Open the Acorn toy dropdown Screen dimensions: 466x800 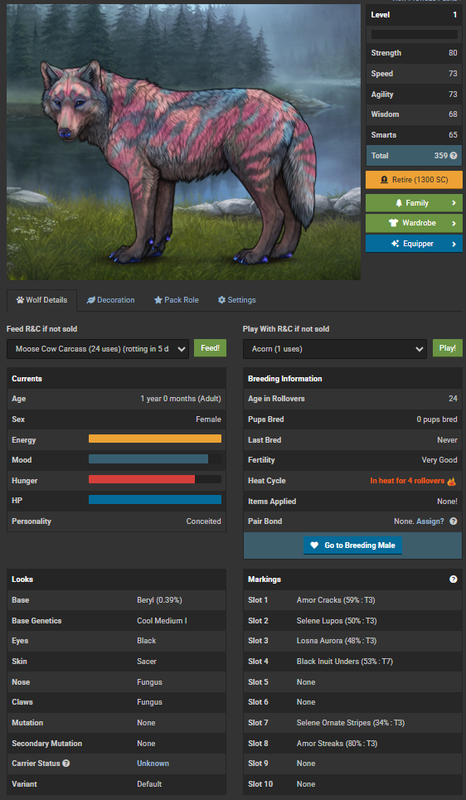[x=335, y=349]
